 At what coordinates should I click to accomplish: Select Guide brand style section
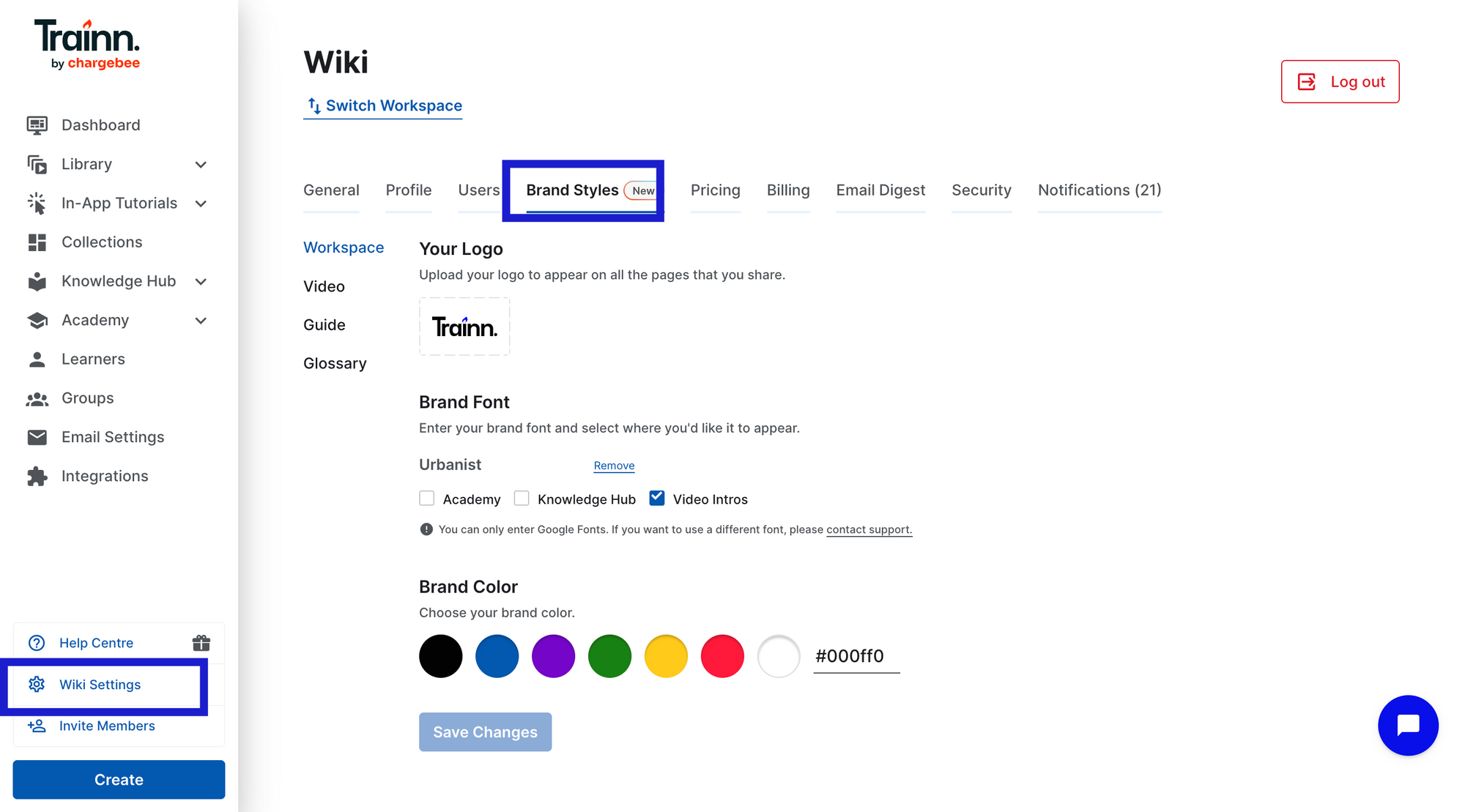324,324
